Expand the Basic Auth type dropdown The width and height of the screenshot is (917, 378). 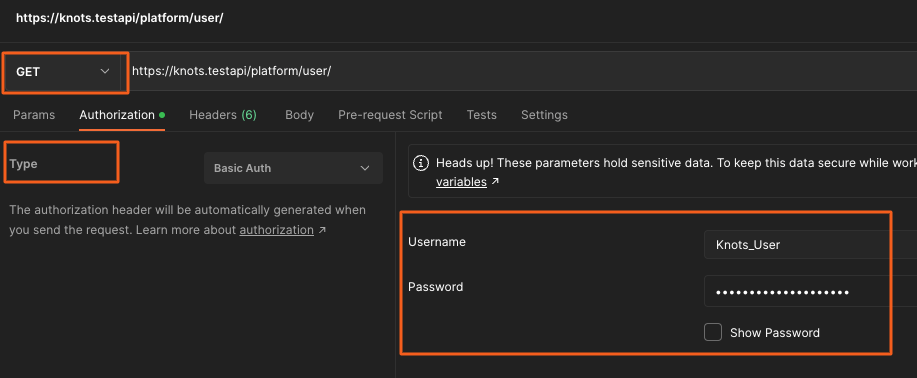click(x=293, y=168)
